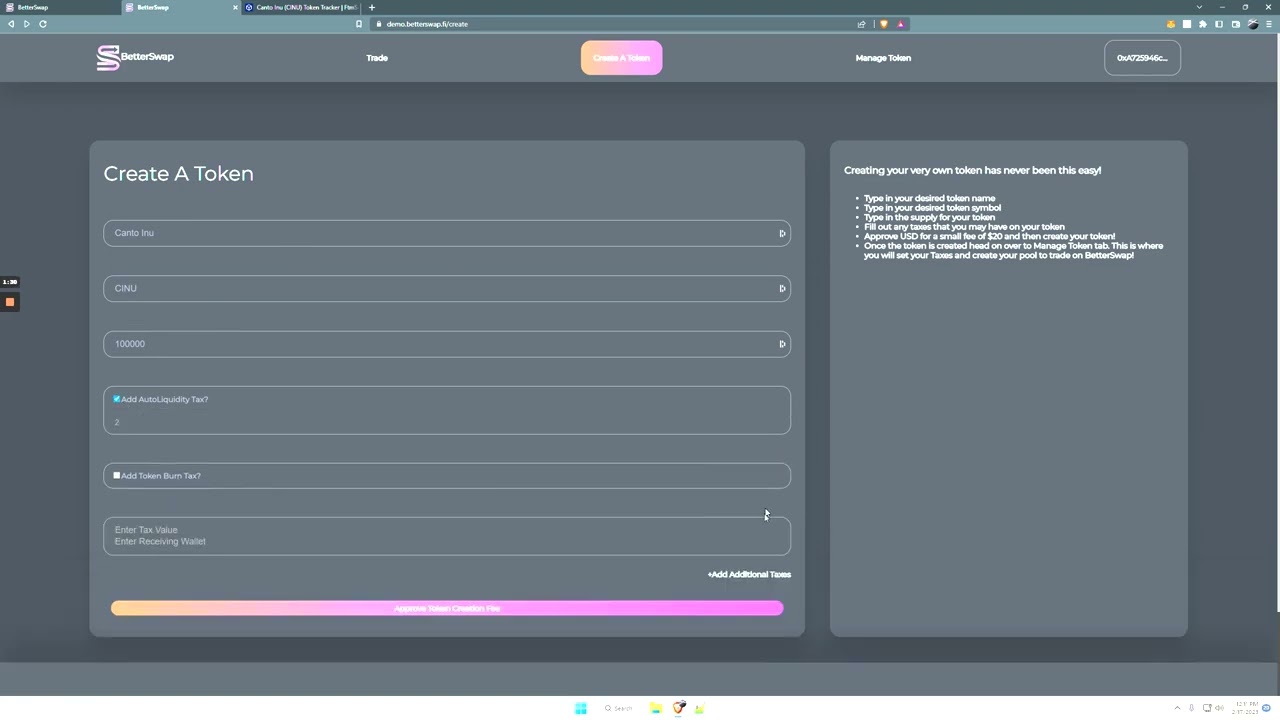Focus the token name field Canto Inu
The image size is (1280, 720).
(x=447, y=233)
